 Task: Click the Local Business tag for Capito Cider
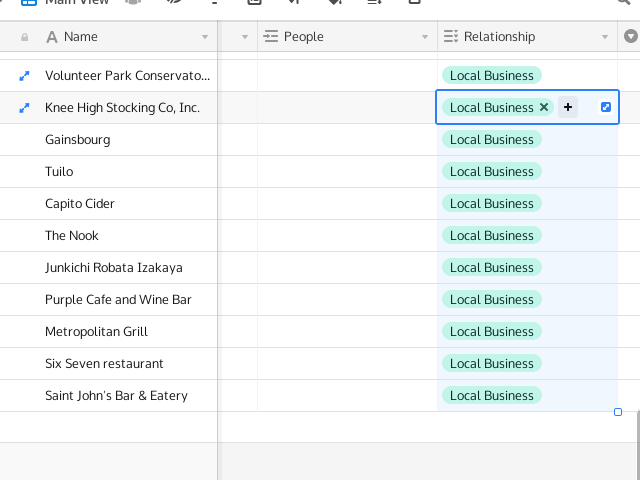(491, 204)
